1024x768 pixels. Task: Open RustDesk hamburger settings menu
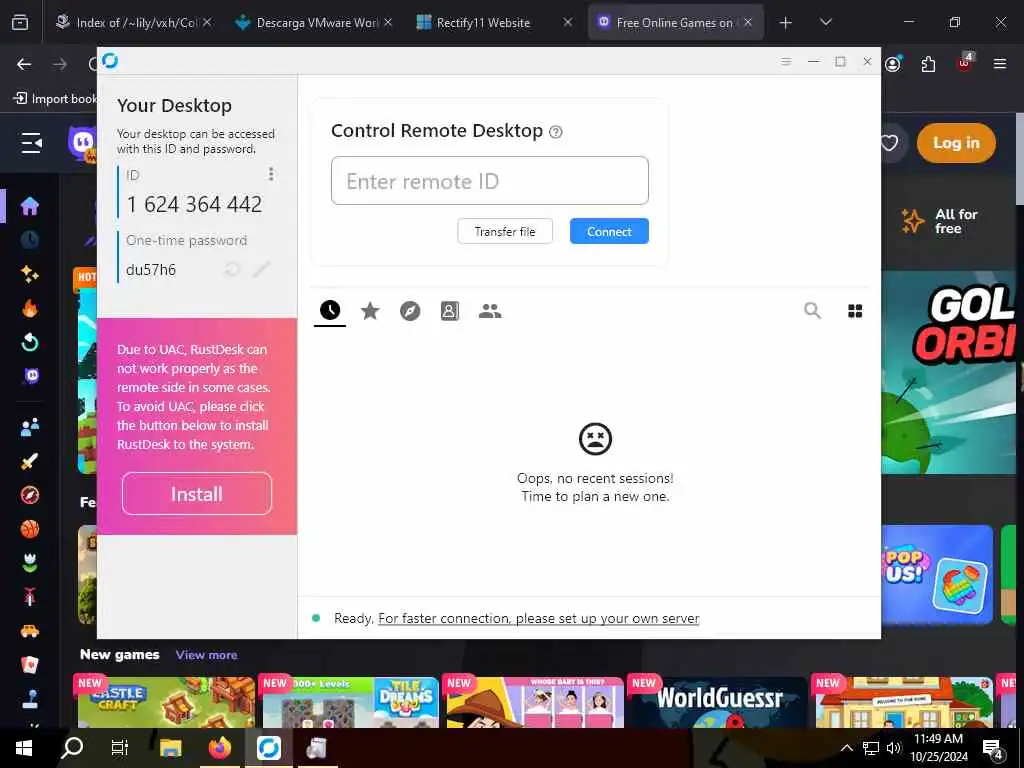tap(786, 61)
